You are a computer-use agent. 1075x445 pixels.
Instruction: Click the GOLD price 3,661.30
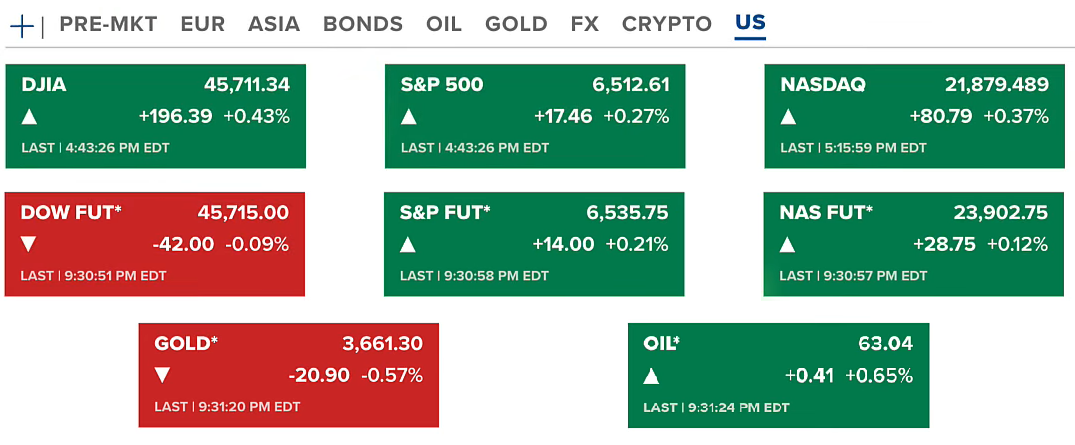click(382, 344)
